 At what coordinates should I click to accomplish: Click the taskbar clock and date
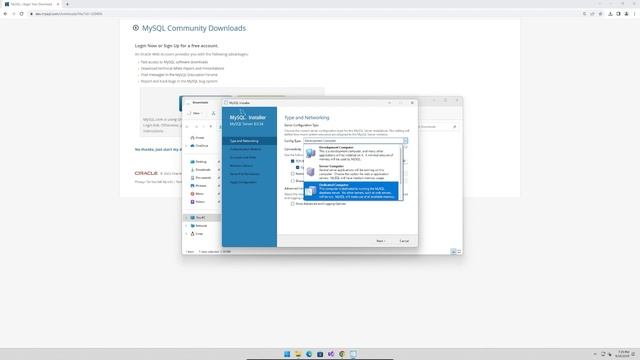[623, 354]
